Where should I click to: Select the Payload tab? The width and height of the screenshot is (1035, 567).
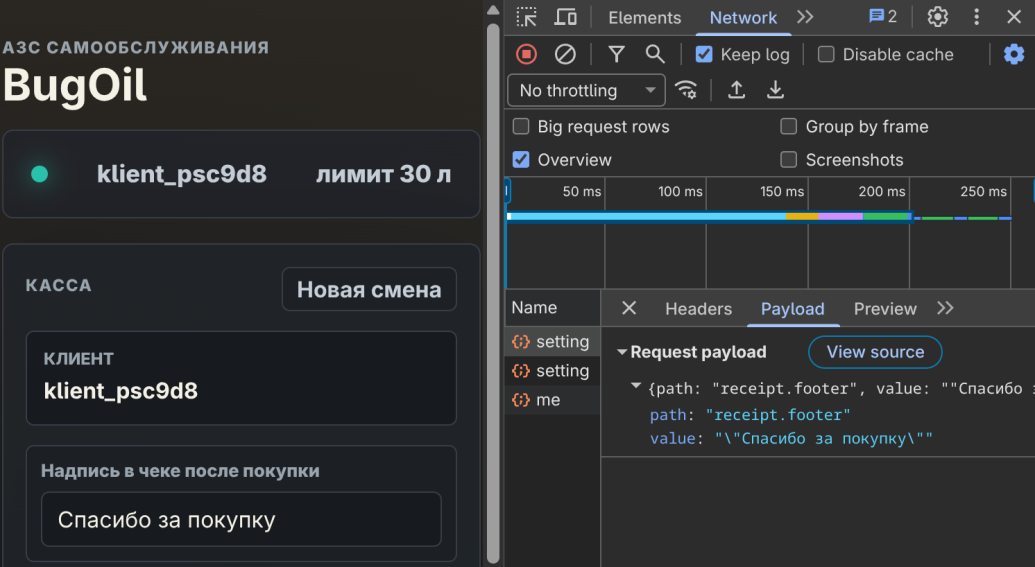tap(793, 309)
